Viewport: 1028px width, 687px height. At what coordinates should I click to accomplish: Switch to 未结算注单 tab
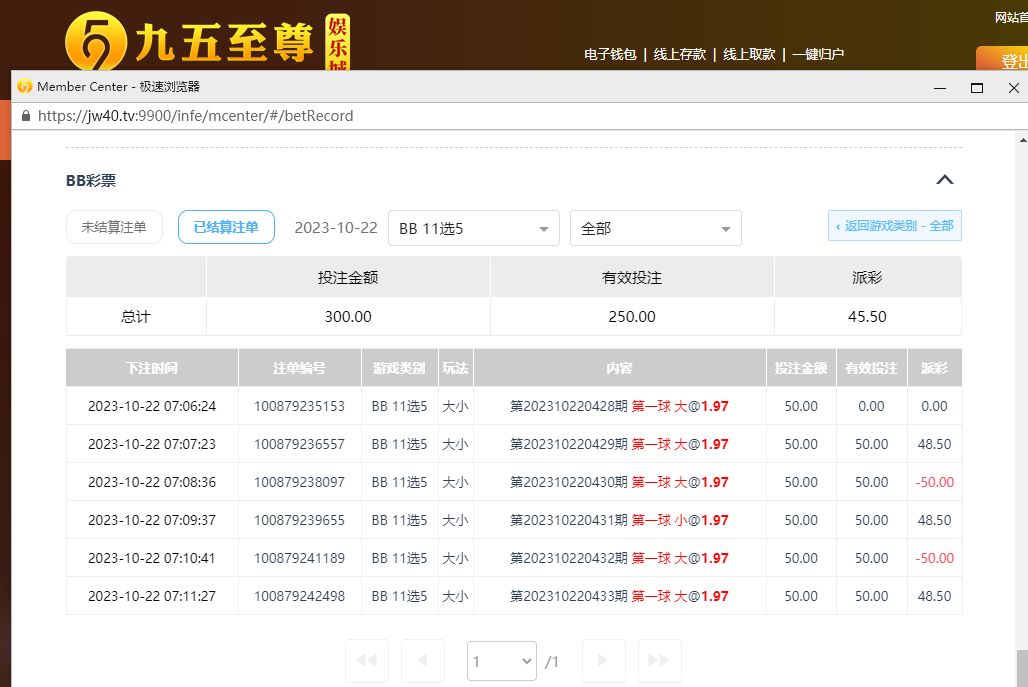click(x=114, y=227)
